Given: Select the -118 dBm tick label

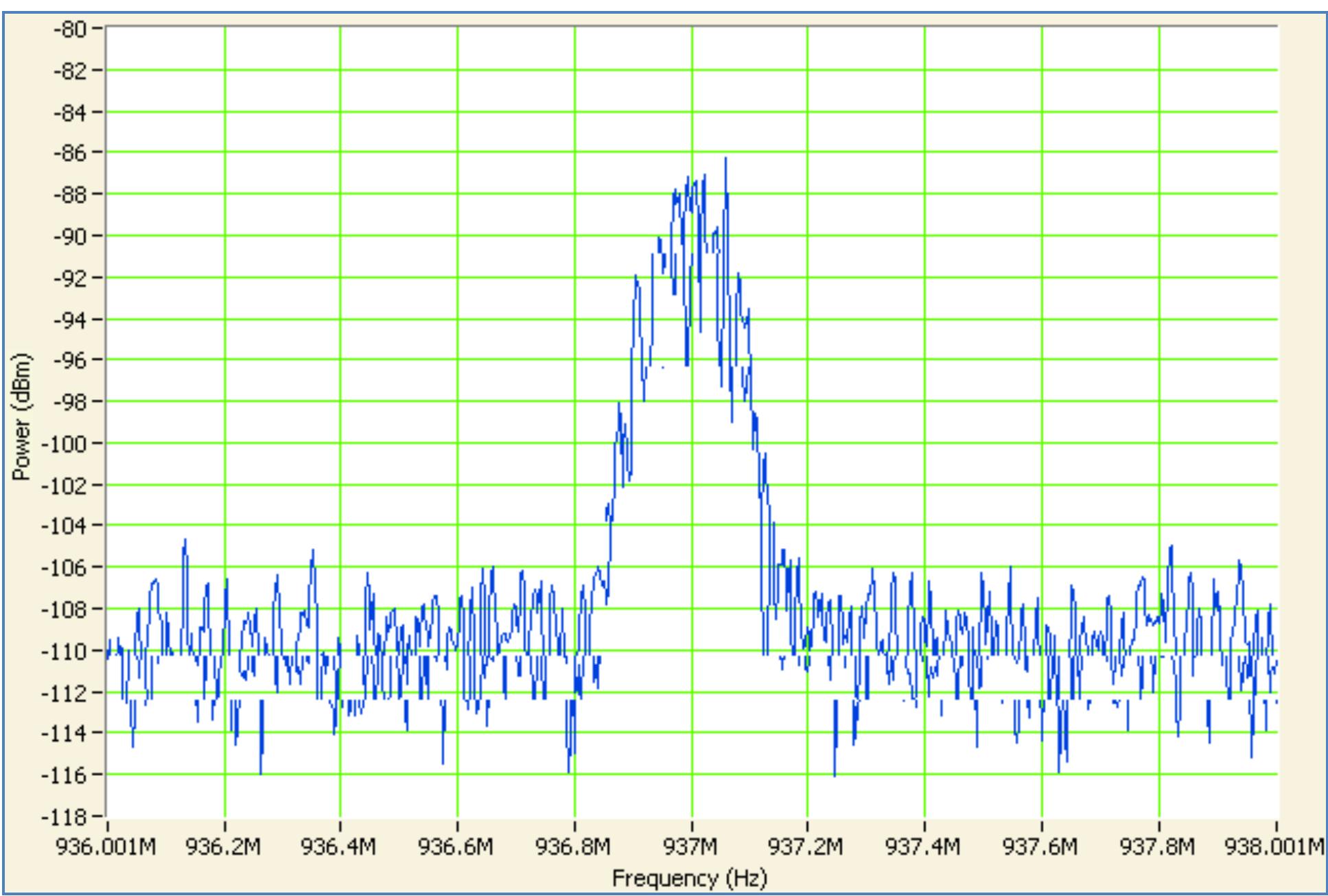Looking at the screenshot, I should [67, 818].
